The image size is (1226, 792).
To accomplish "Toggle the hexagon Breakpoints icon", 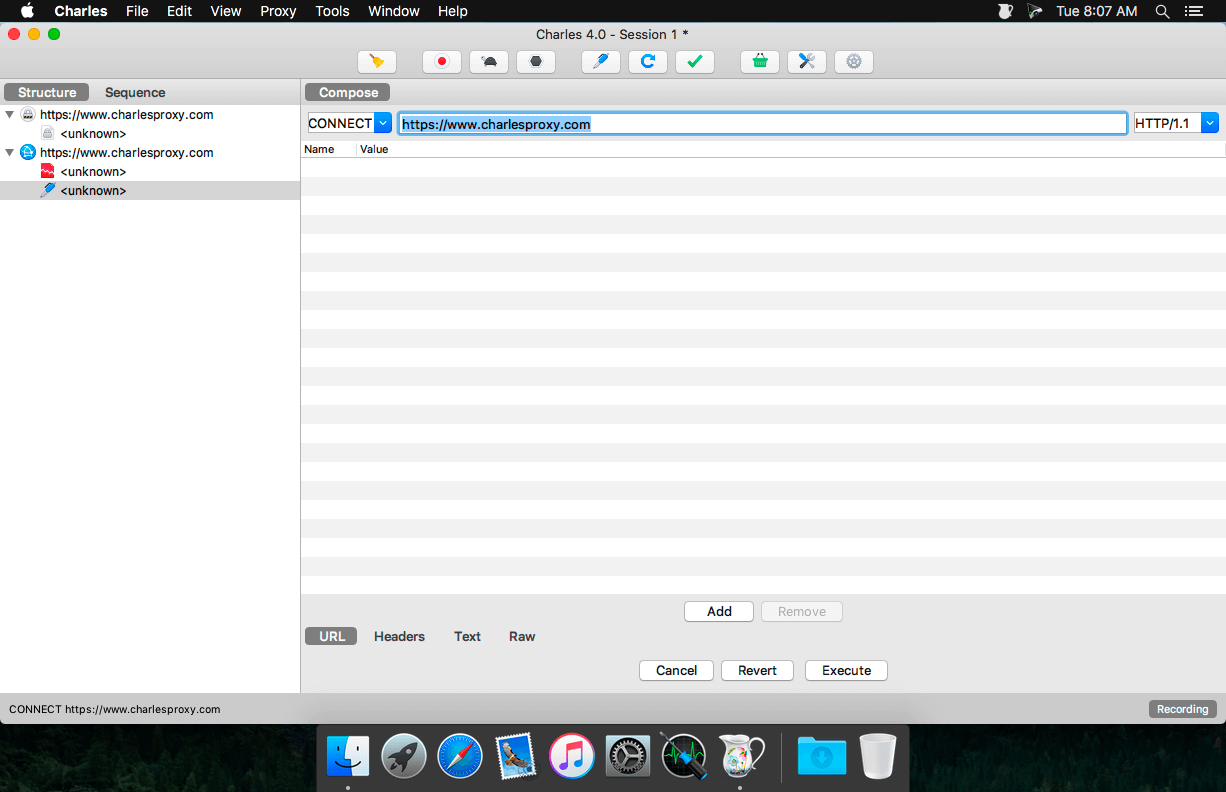I will point(536,62).
